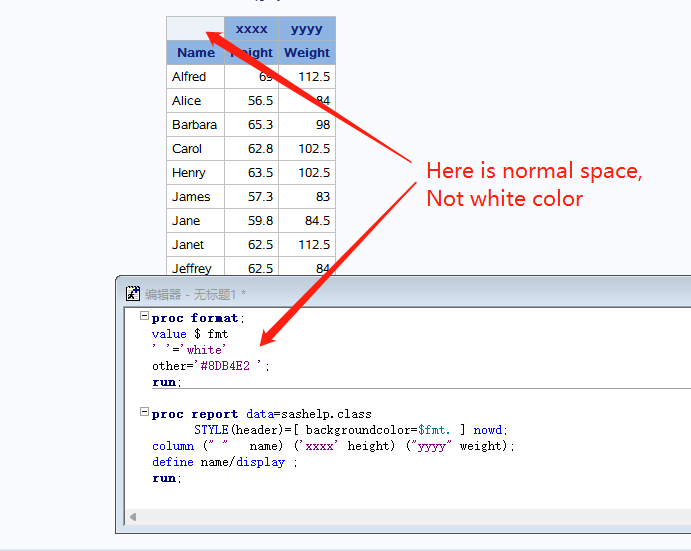Select the 'Alfred' row name cell
This screenshot has height=551, width=691.
click(189, 77)
